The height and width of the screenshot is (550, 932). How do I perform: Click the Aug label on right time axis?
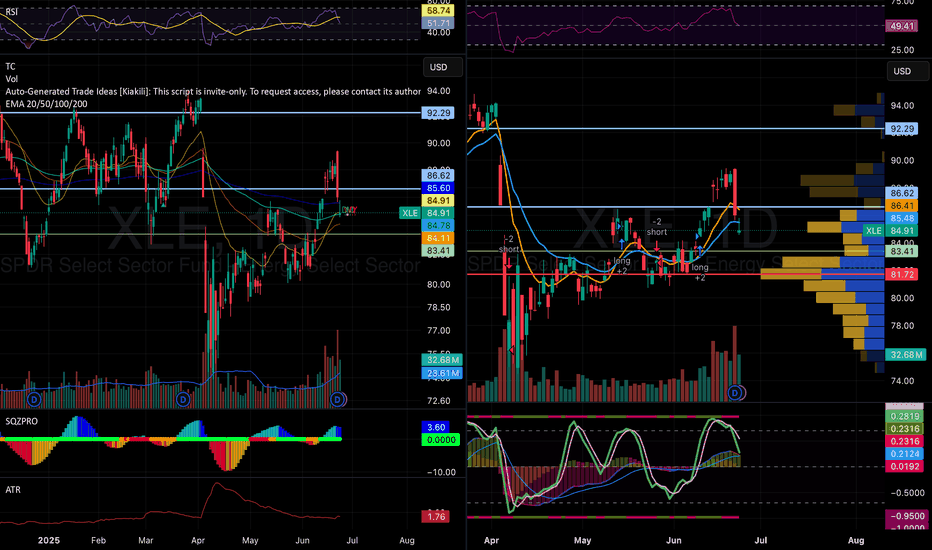click(855, 540)
